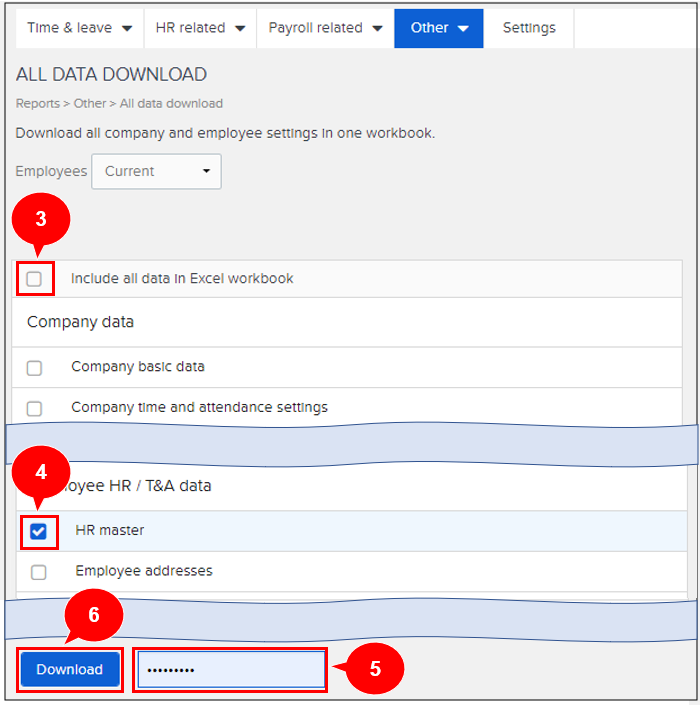Focus the password field beside Download

click(231, 670)
